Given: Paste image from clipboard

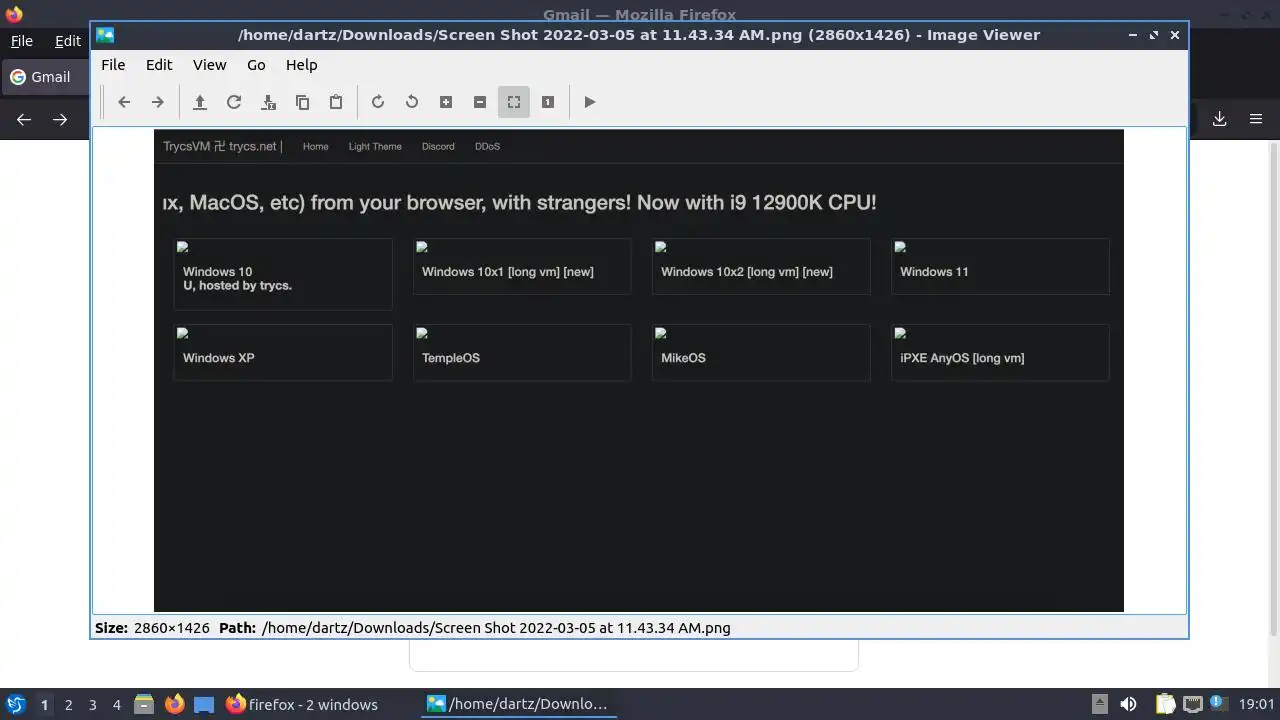Looking at the screenshot, I should click(x=336, y=102).
